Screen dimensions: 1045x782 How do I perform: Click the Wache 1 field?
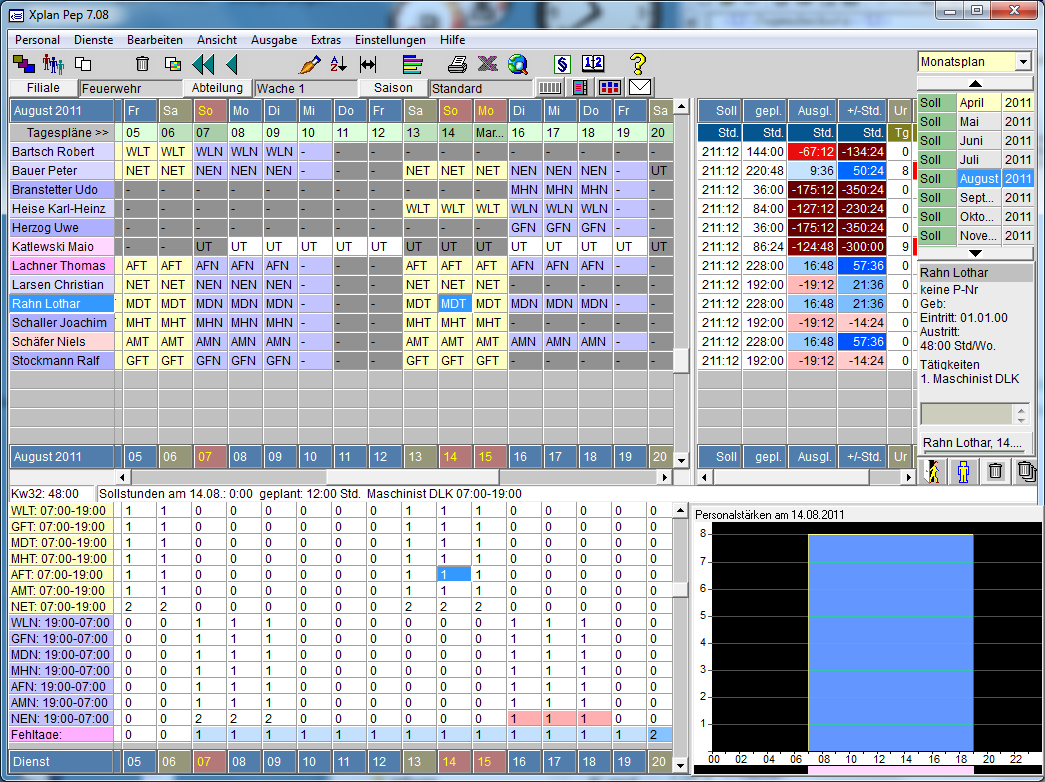[306, 88]
